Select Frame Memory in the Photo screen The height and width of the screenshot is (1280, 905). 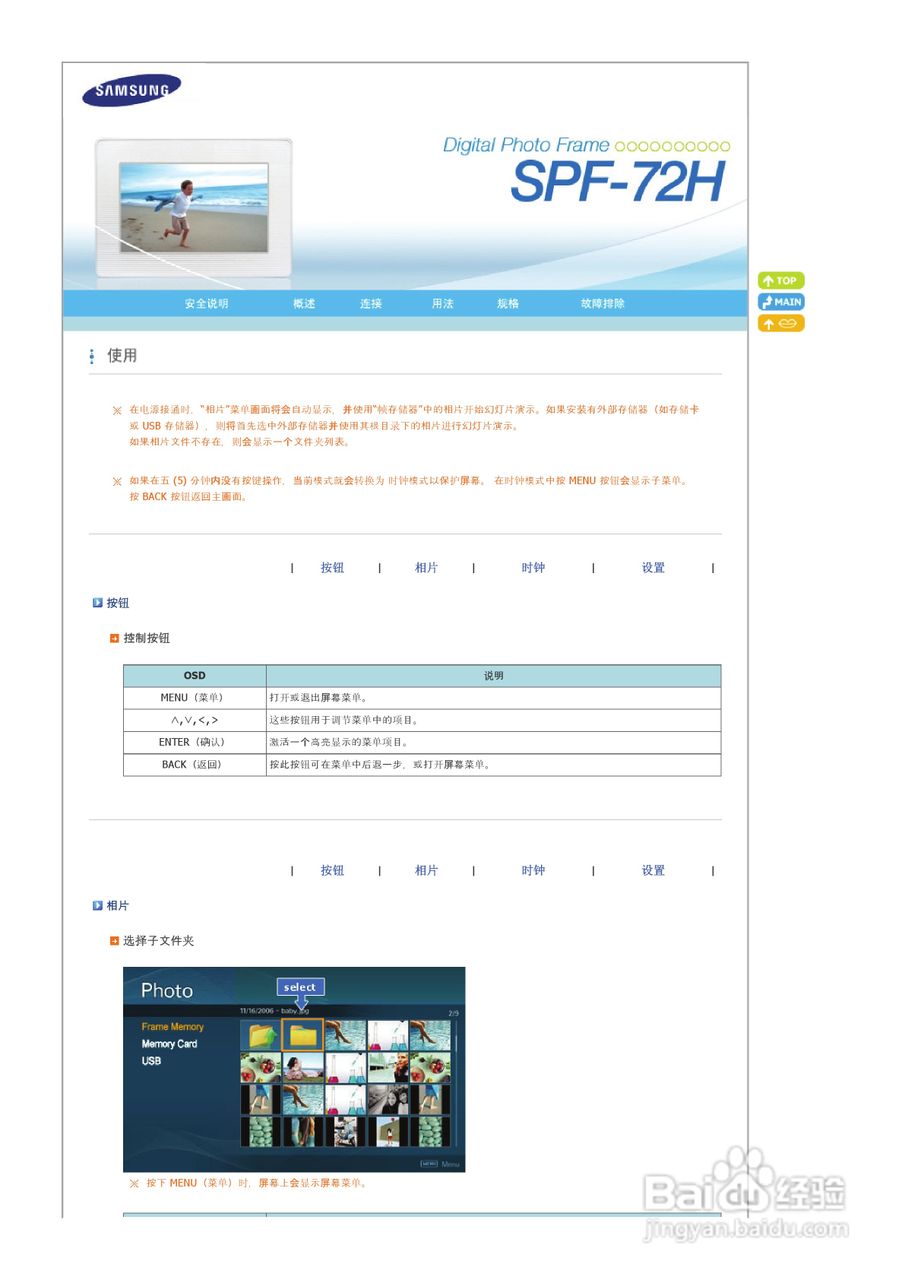coord(172,1026)
